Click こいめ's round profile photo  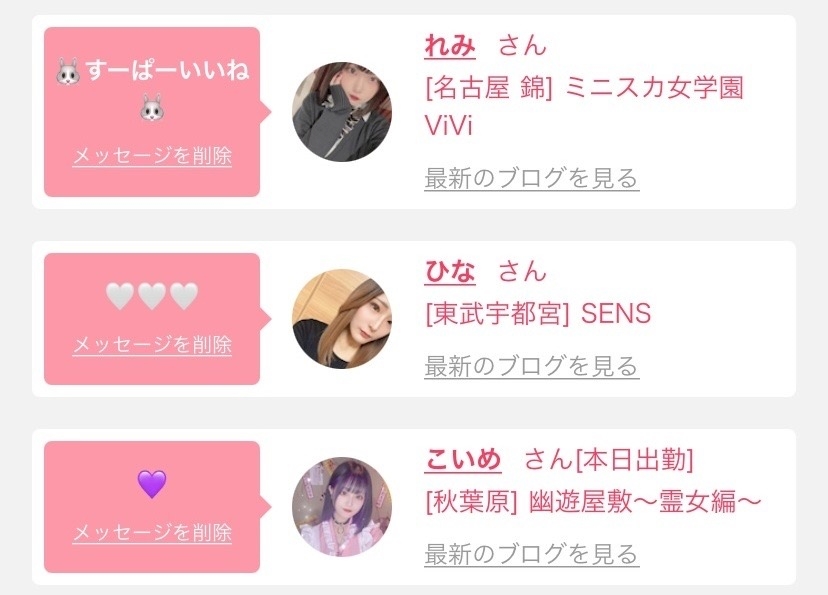(x=342, y=507)
